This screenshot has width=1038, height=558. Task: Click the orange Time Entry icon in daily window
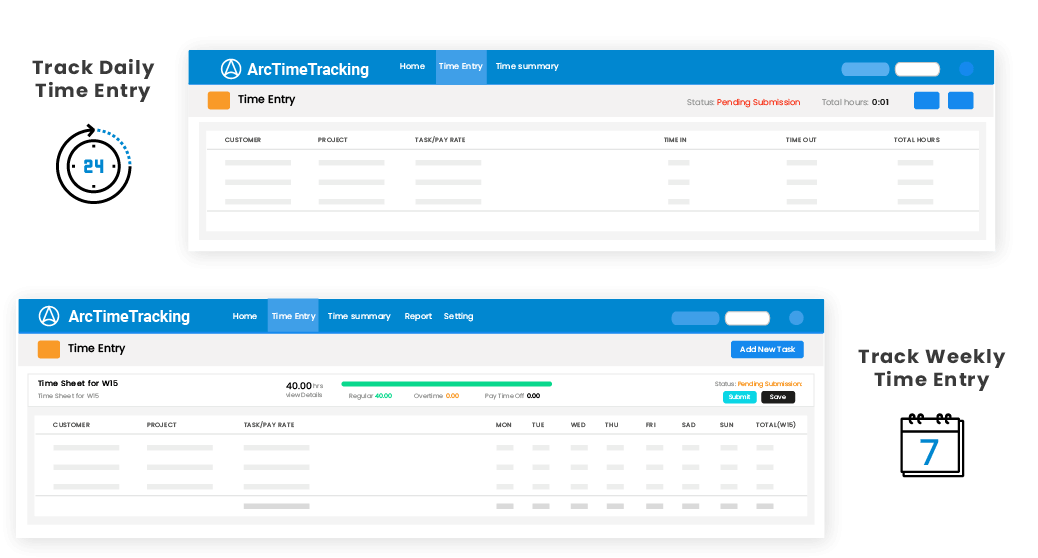coord(218,101)
